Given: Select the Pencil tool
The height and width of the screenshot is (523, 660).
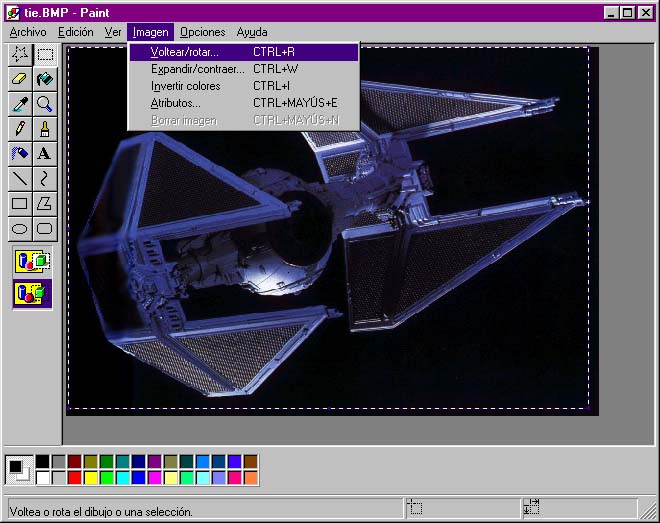Looking at the screenshot, I should 20,129.
